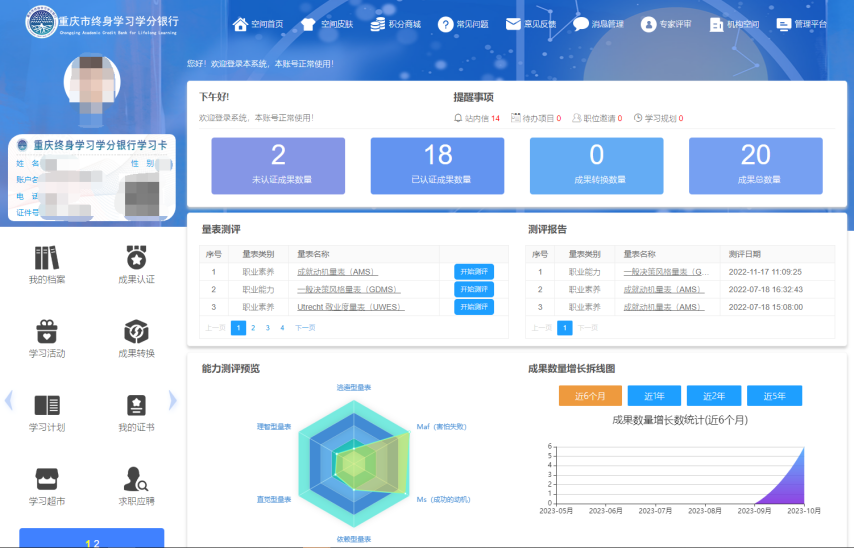Screen dimensions: 854x548
Task: Open 学习活动 gift icon
Action: point(47,331)
